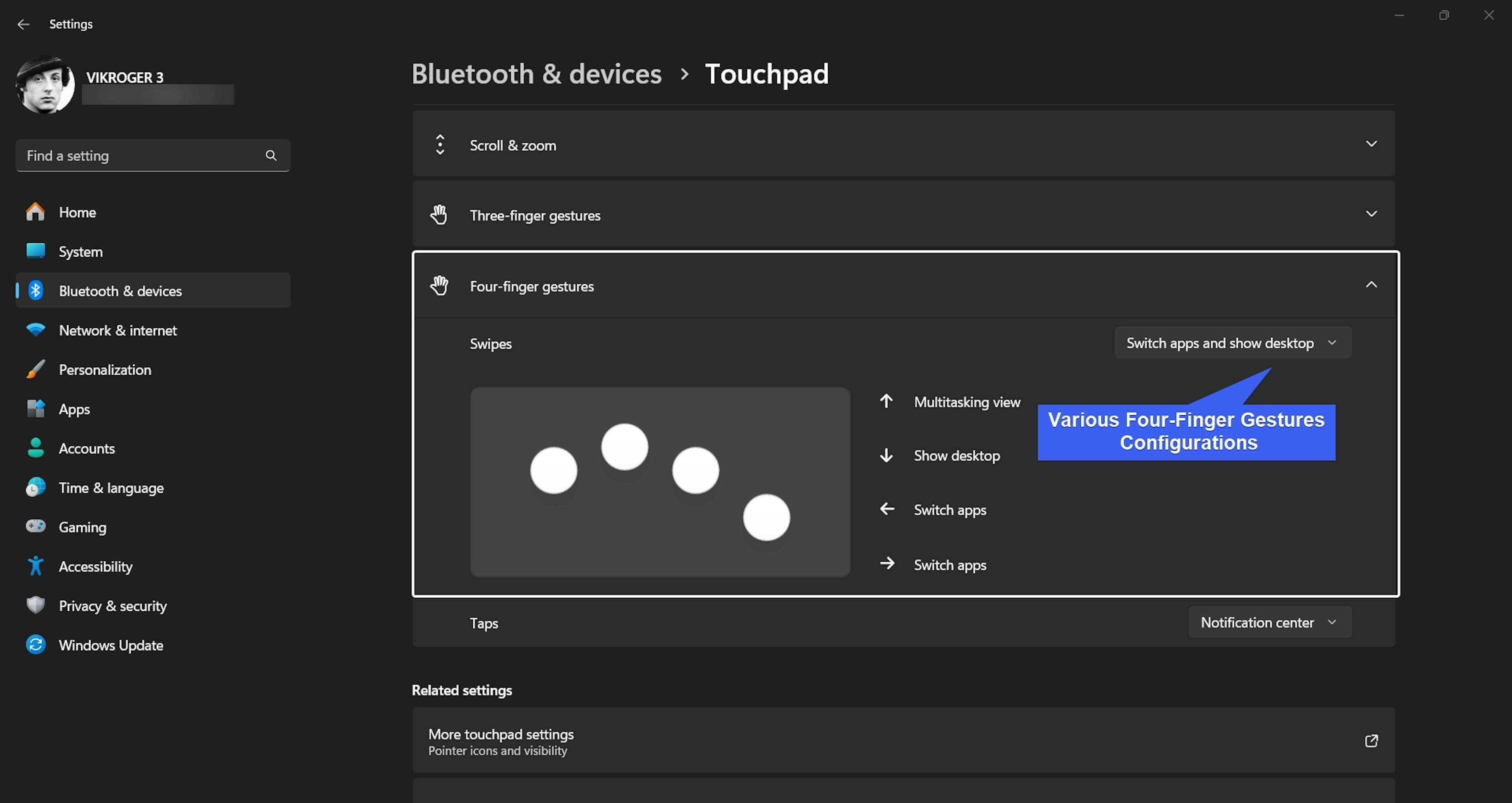The image size is (1512, 803).
Task: Click the Find a setting search field
Action: tap(141, 155)
